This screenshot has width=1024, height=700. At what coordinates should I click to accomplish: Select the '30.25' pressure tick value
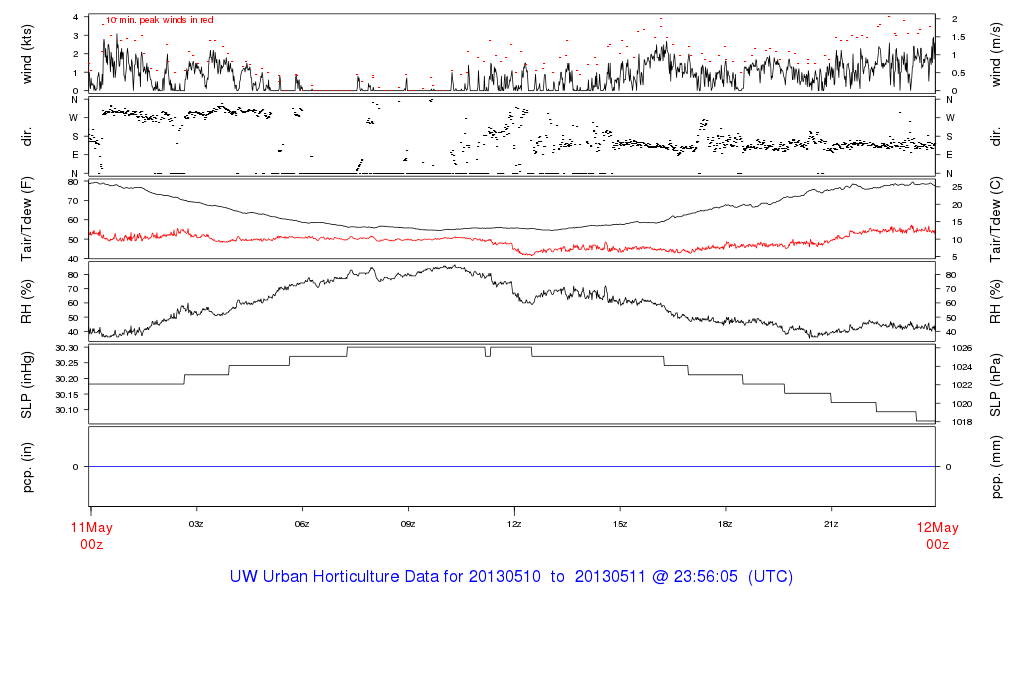[67, 363]
